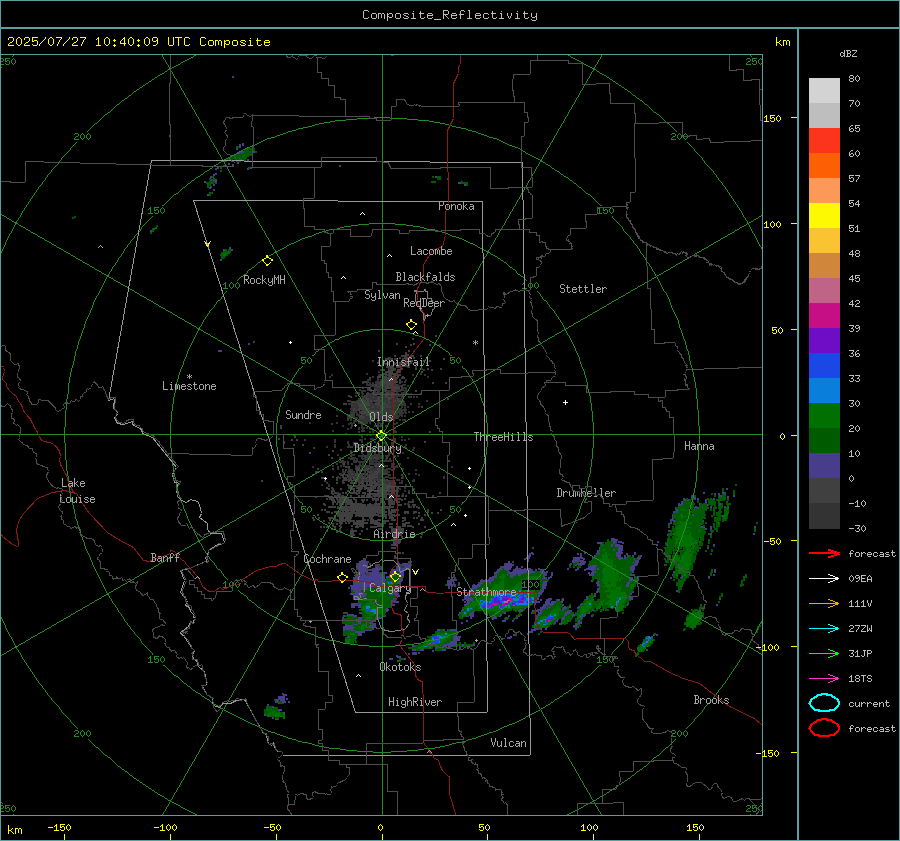Viewport: 900px width, 841px height.
Task: Click the current legend label
Action: click(869, 703)
